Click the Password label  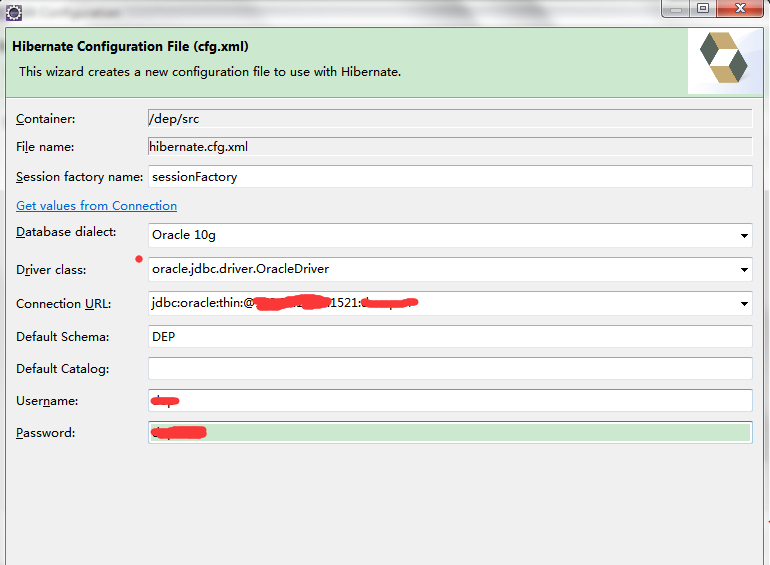point(46,433)
